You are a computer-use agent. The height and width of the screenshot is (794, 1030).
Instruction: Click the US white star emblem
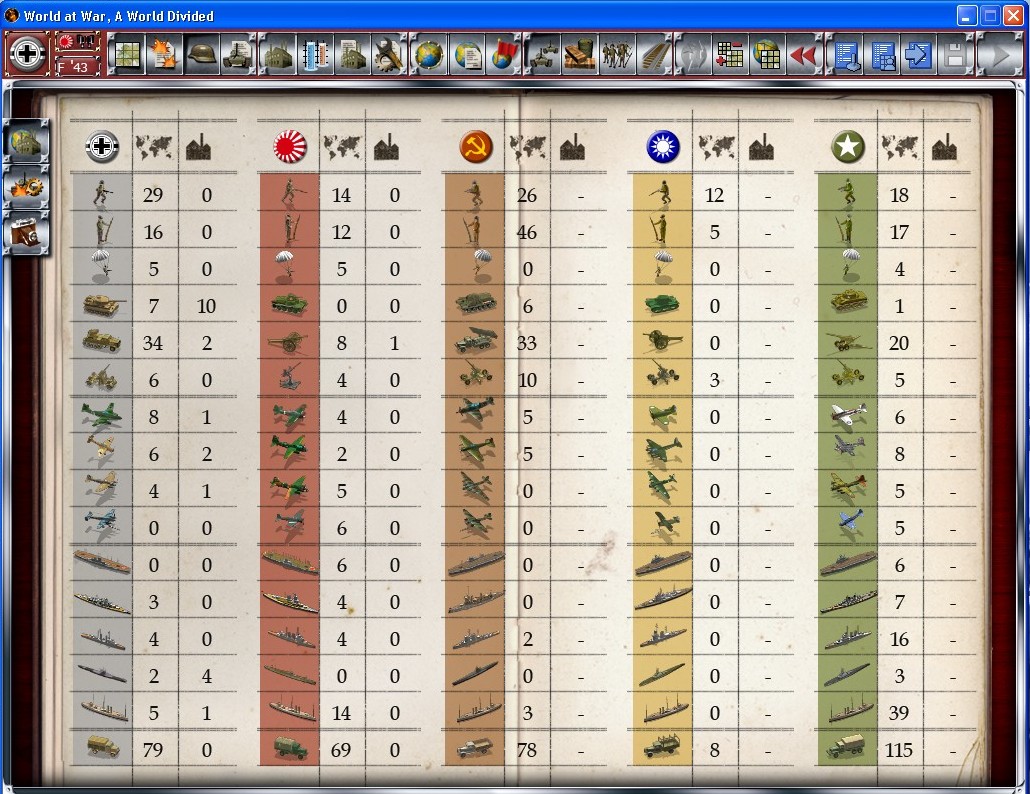tap(848, 148)
